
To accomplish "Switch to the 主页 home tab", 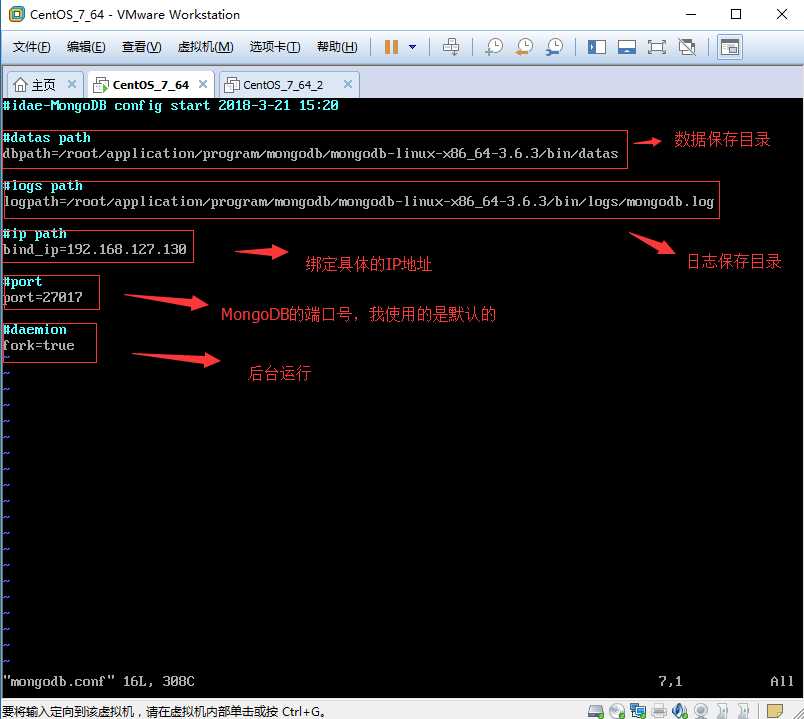I will tap(44, 85).
